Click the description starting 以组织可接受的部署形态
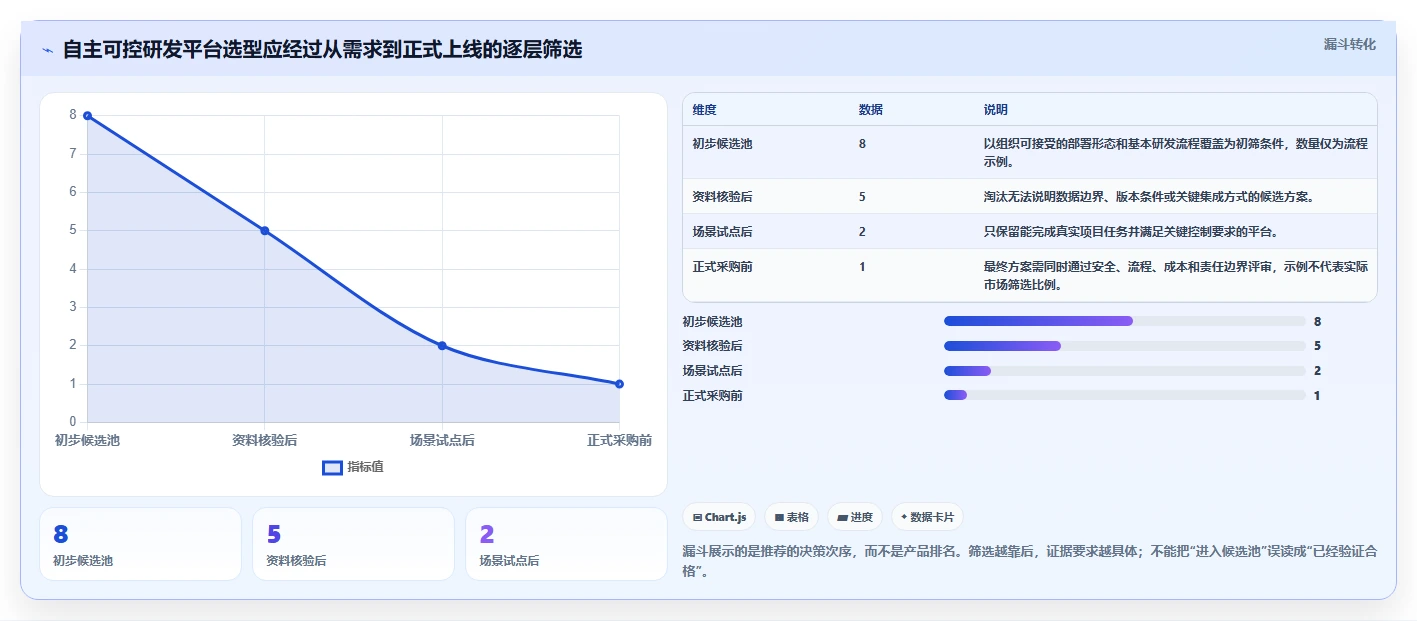Image resolution: width=1417 pixels, height=621 pixels. point(1176,153)
